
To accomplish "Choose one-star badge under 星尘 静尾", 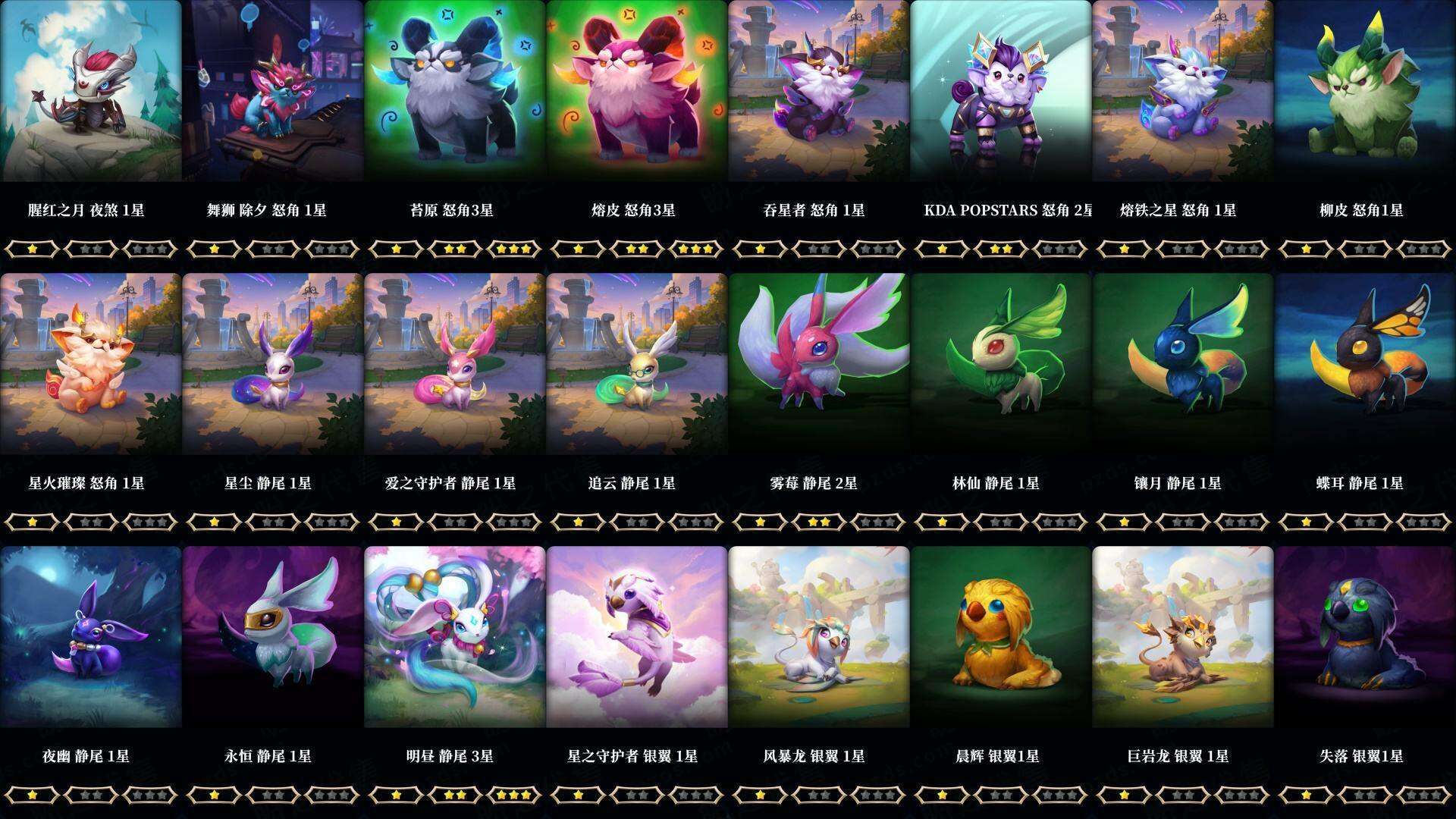I will point(214,521).
